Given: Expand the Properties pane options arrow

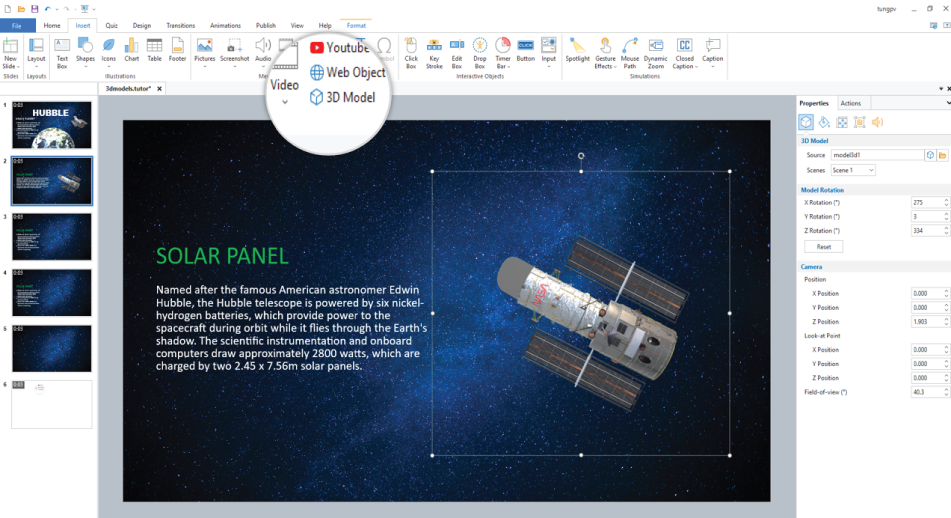Looking at the screenshot, I should coord(948,103).
